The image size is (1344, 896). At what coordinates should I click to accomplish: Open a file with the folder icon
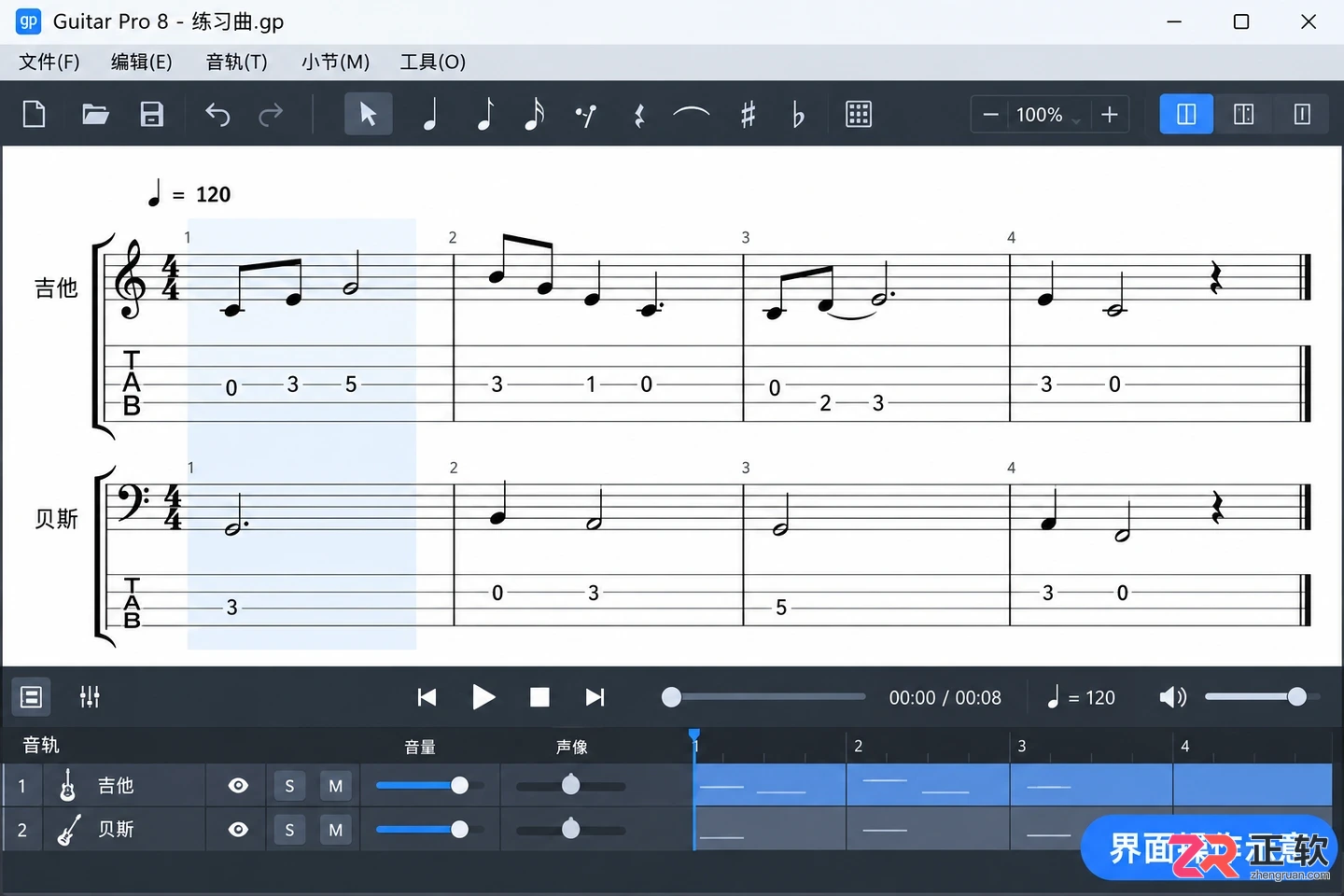[95, 114]
